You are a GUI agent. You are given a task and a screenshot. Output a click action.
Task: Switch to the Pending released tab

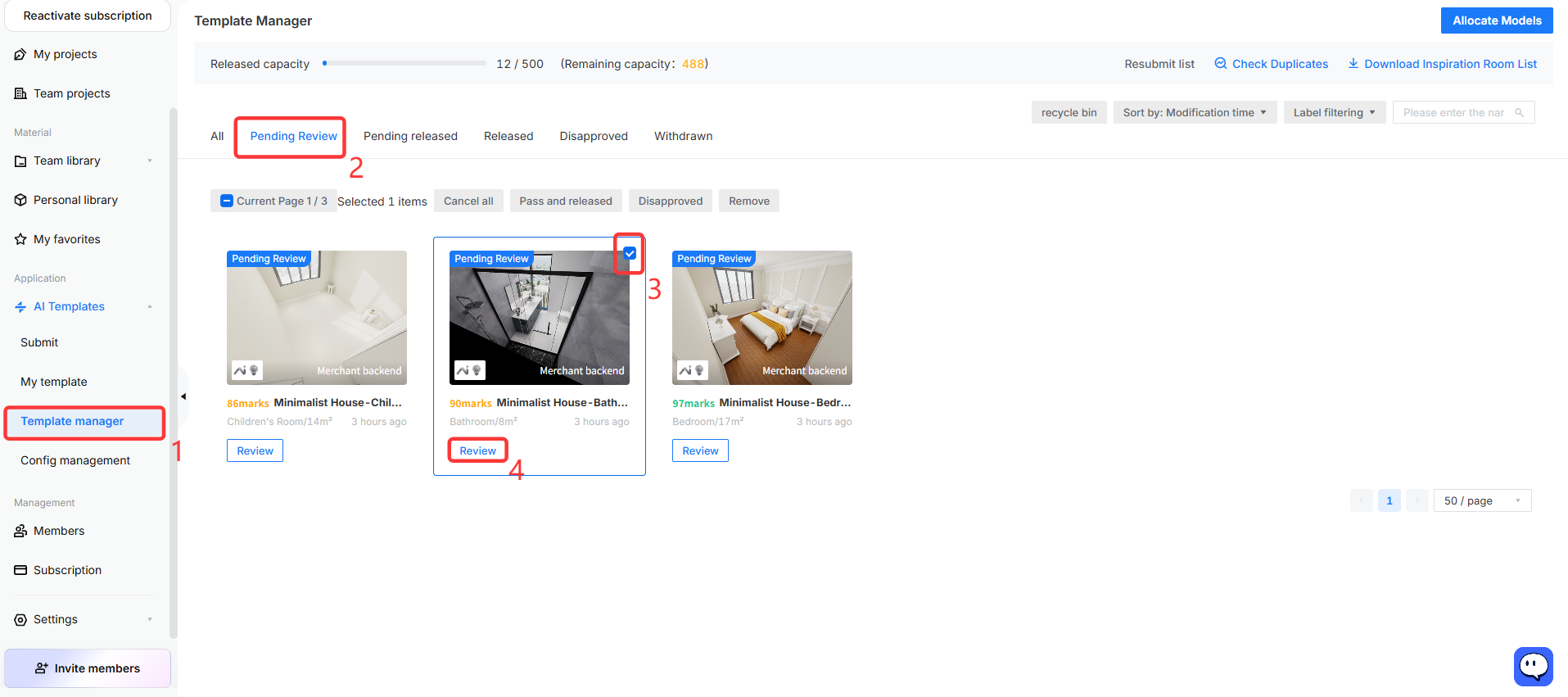(410, 136)
